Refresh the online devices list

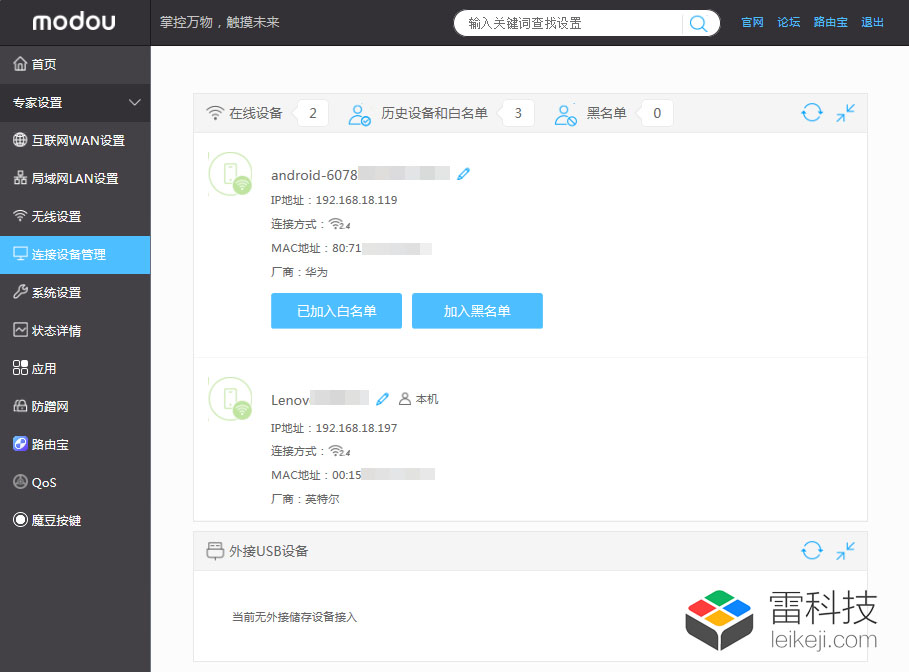click(x=811, y=113)
